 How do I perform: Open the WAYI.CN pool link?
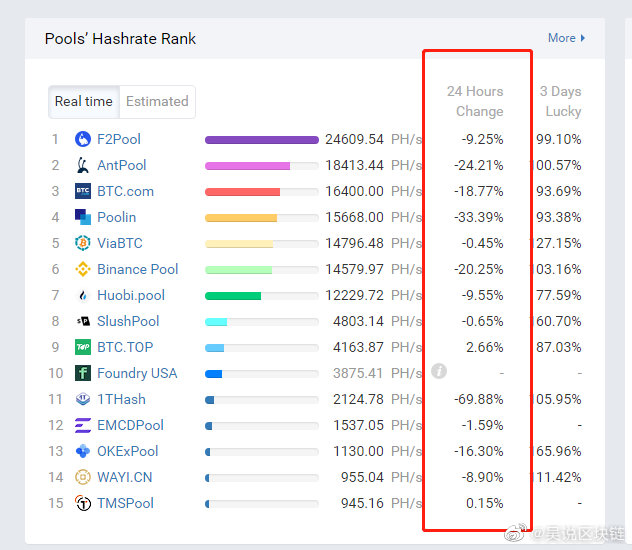(125, 477)
